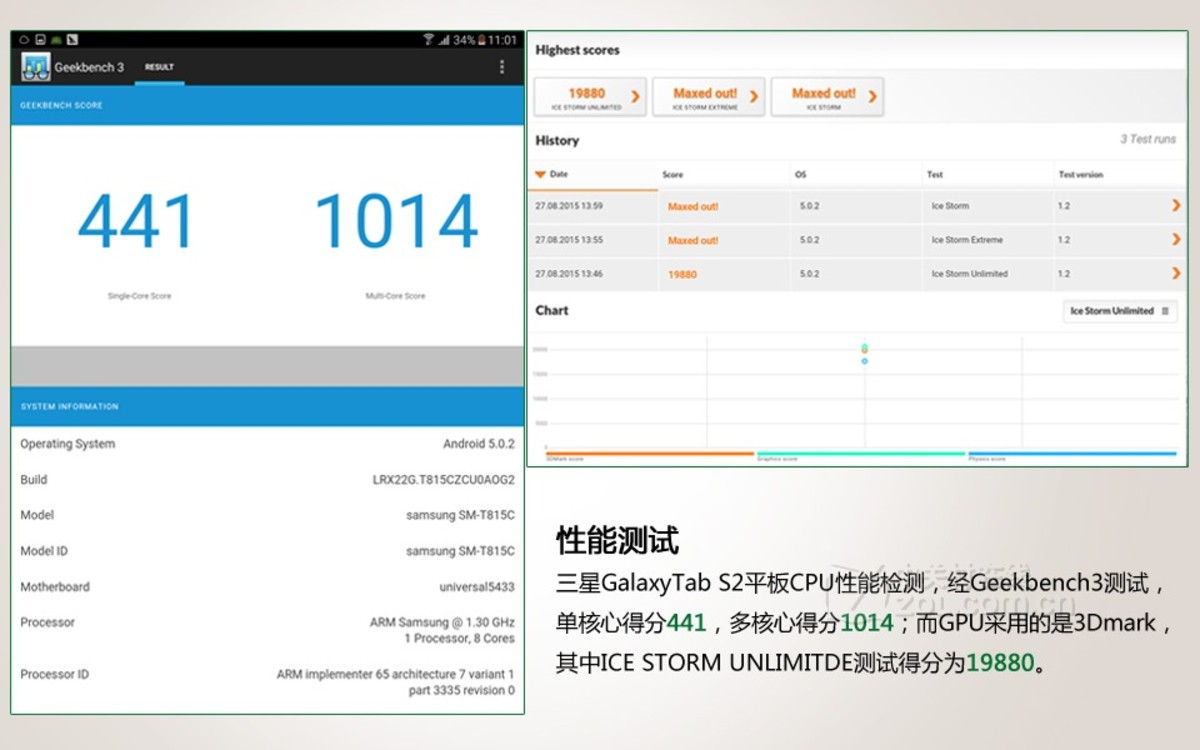This screenshot has width=1200, height=750.
Task: Click the 19880 Ice Storm Unlimited highest score card
Action: click(590, 96)
